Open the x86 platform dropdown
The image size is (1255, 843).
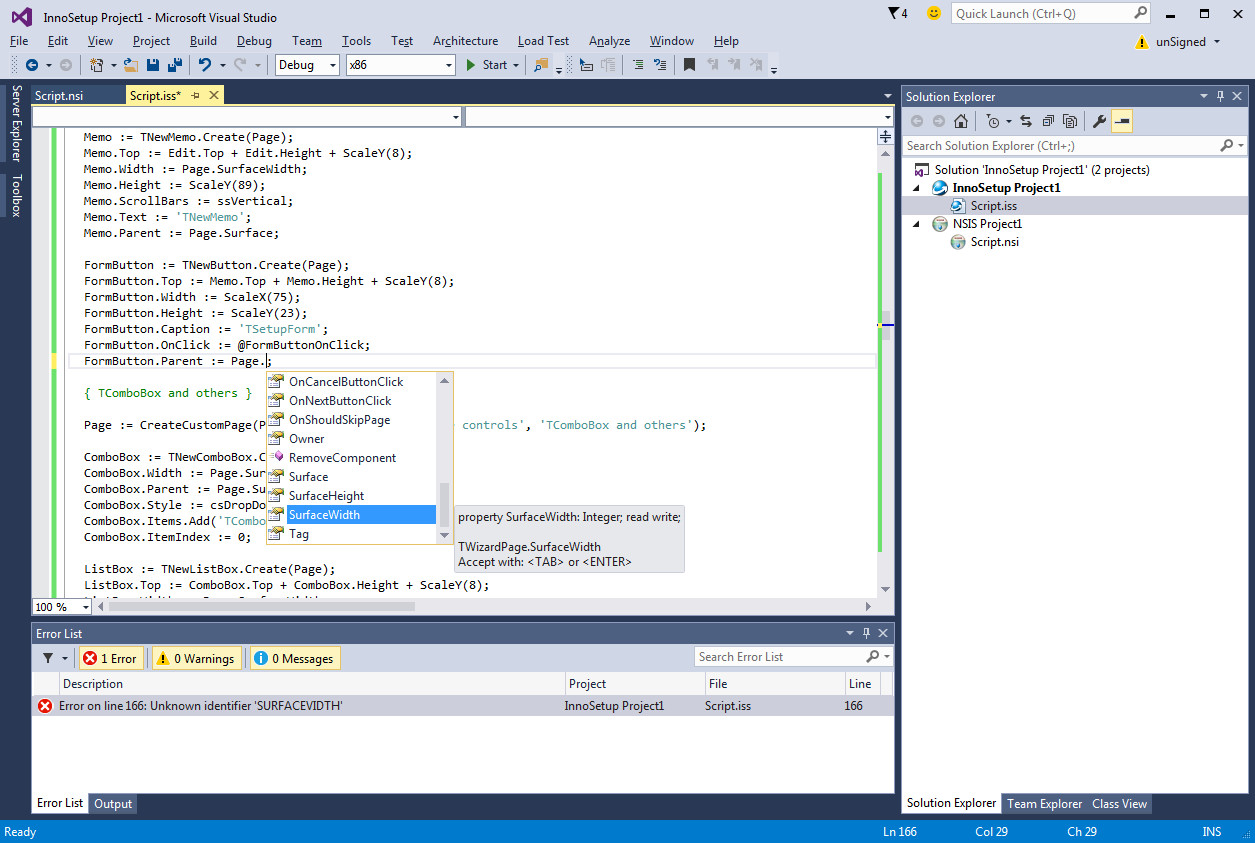(x=449, y=65)
